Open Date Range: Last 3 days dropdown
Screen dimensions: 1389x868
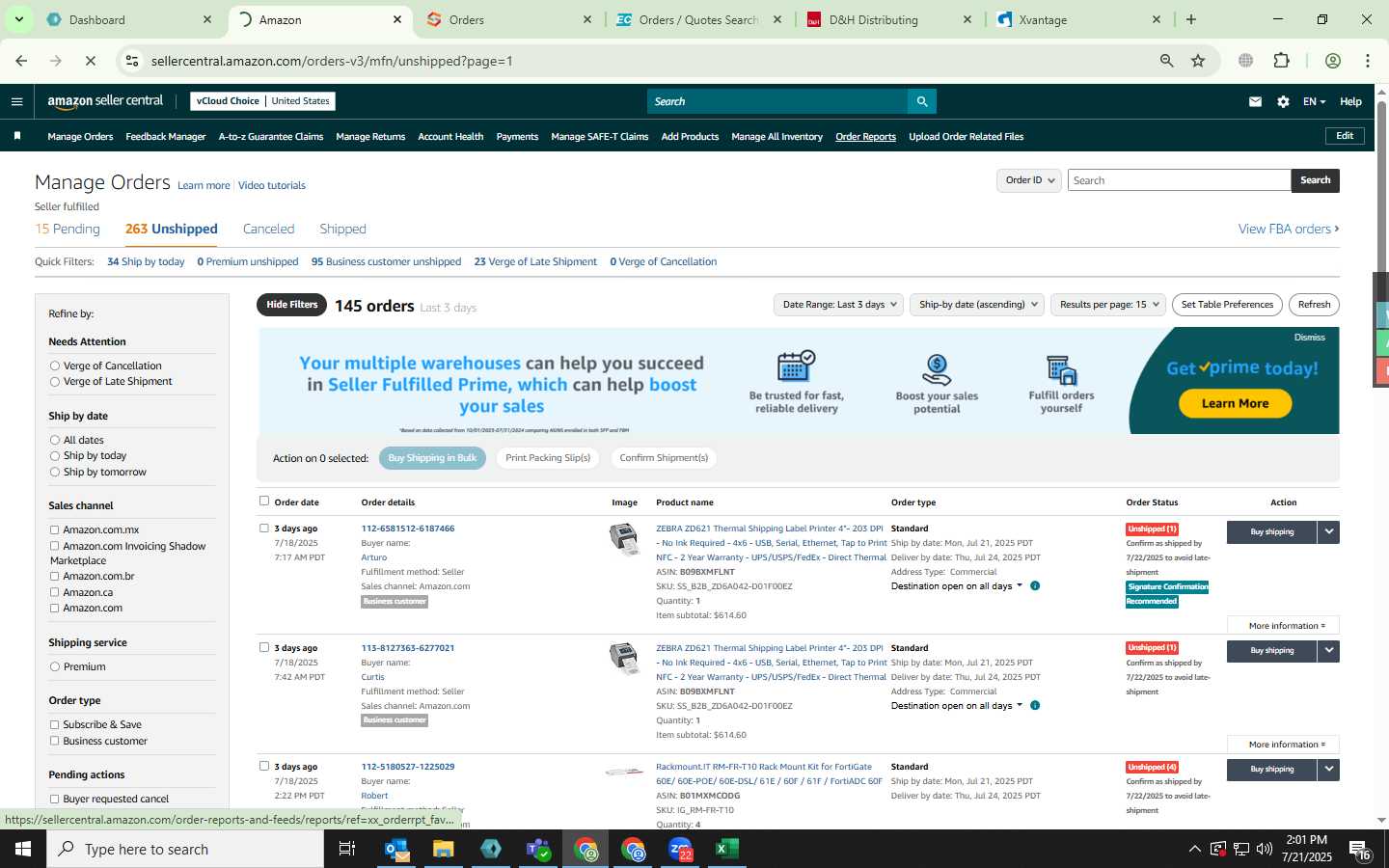point(839,305)
